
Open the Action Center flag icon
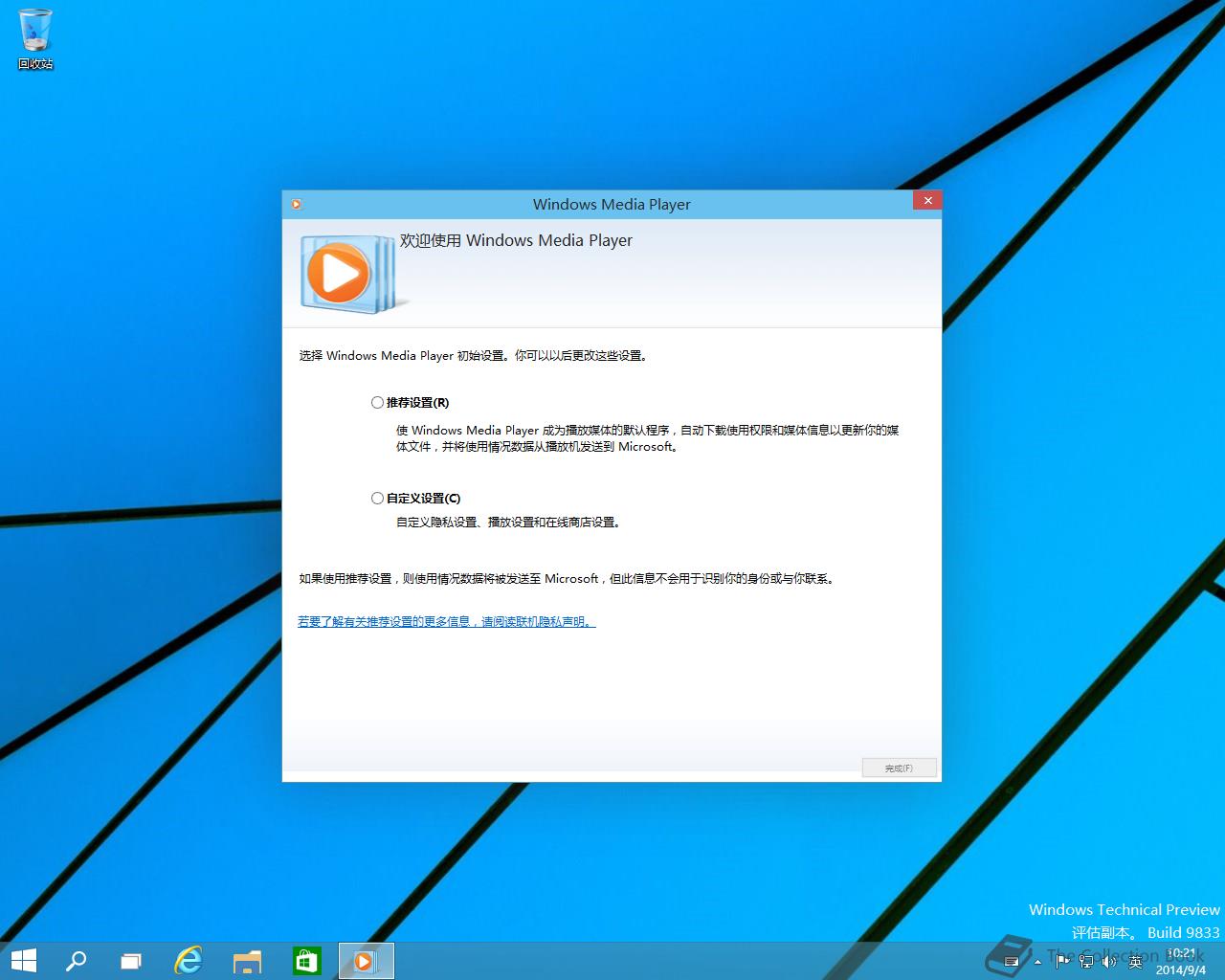coord(1062,962)
